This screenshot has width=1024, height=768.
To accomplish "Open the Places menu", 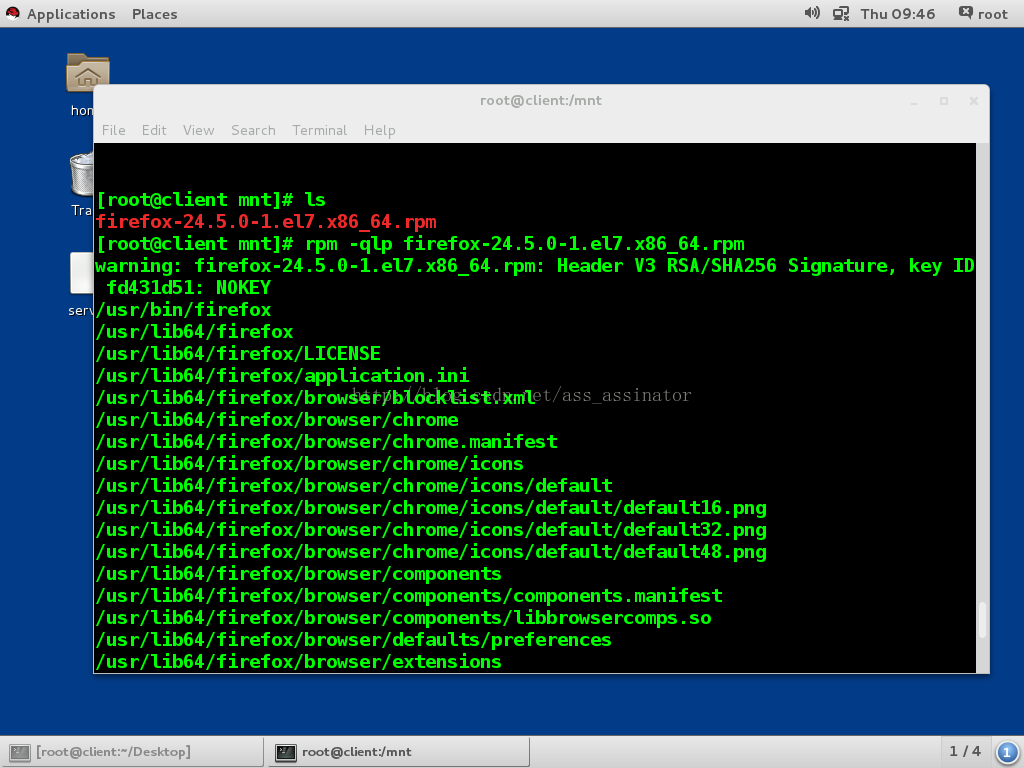I will point(154,14).
